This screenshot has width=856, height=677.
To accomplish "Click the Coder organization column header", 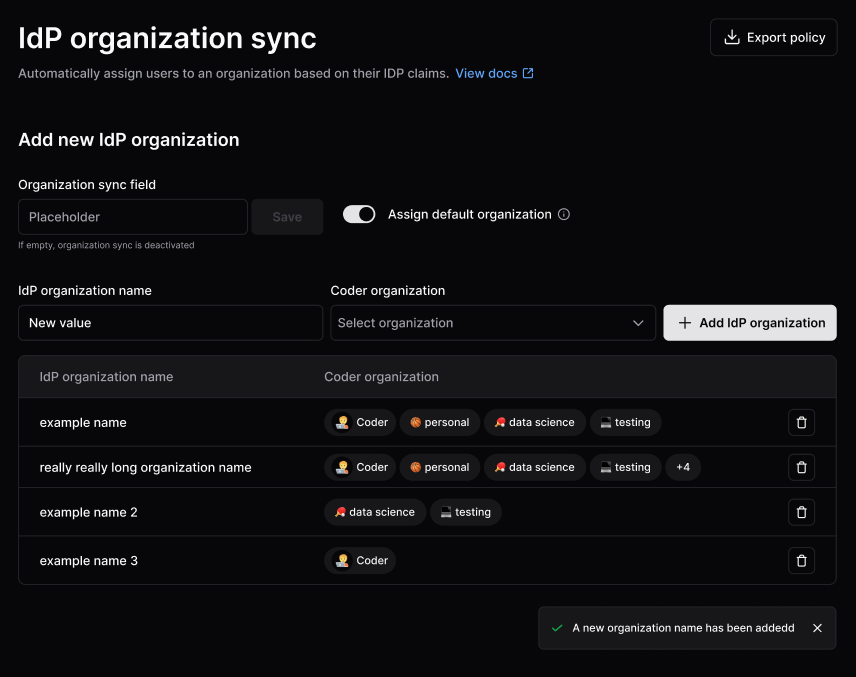I will [381, 377].
